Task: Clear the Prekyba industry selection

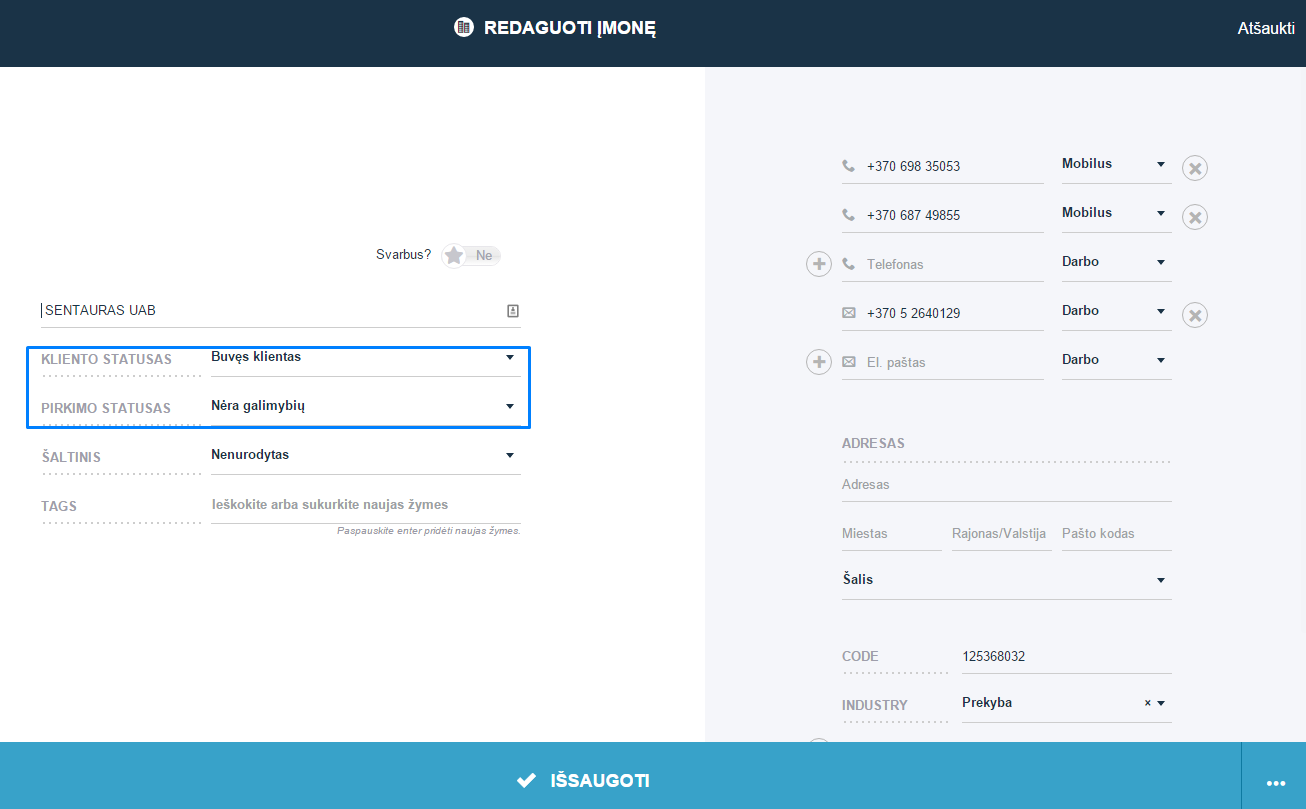Action: [x=1148, y=703]
